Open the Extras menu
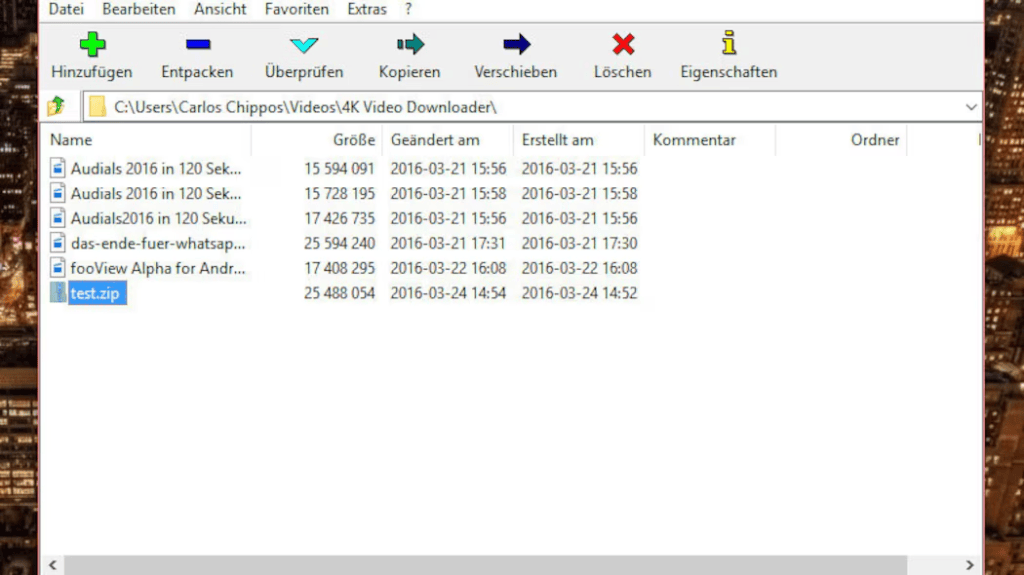 [367, 9]
